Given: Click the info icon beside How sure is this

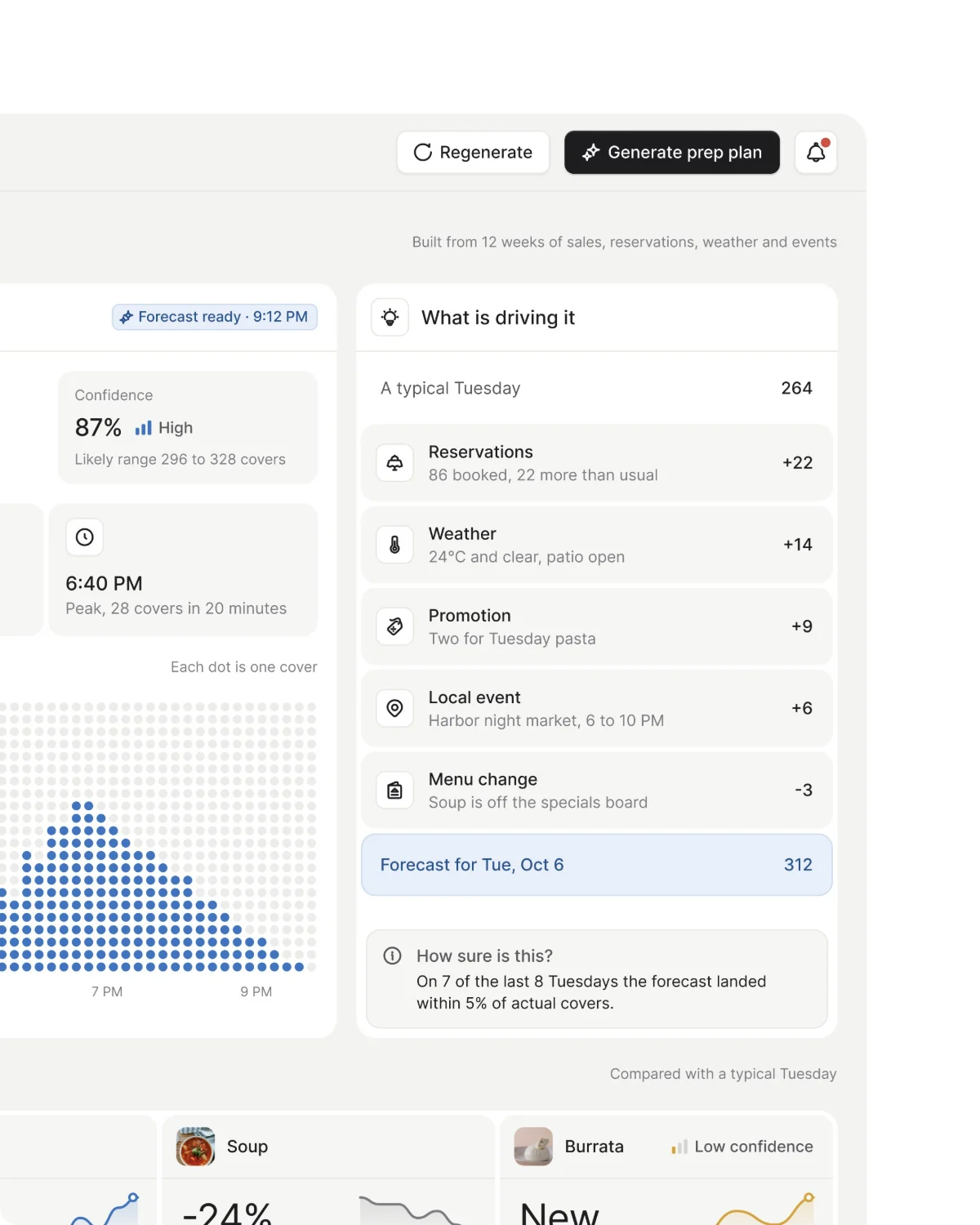Looking at the screenshot, I should (x=393, y=955).
